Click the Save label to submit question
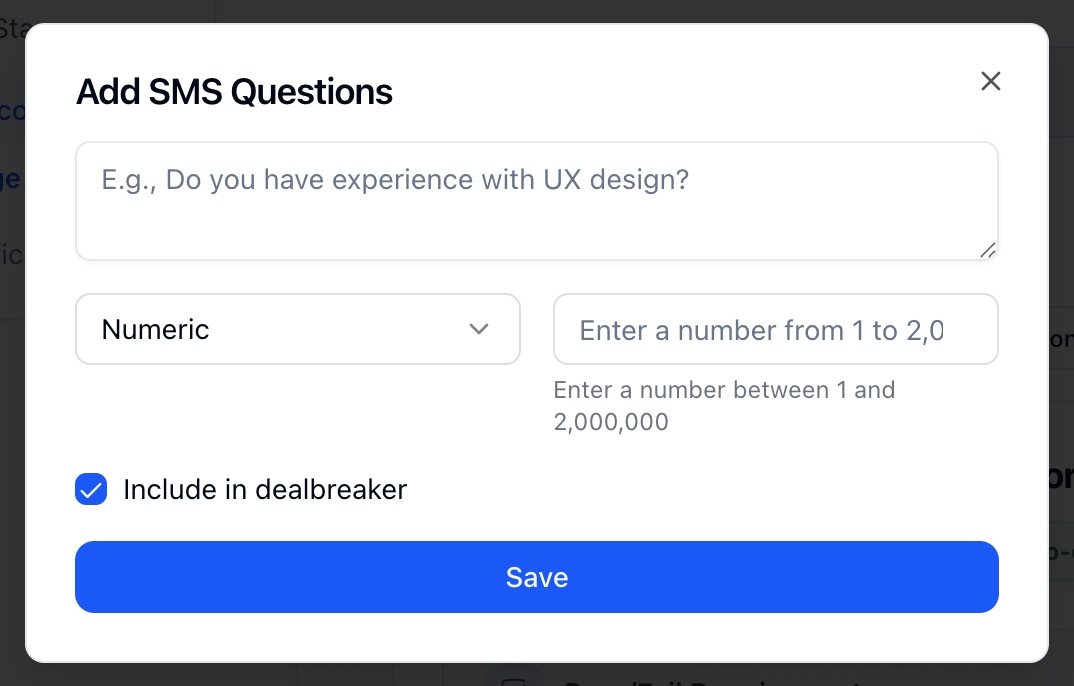 [537, 577]
